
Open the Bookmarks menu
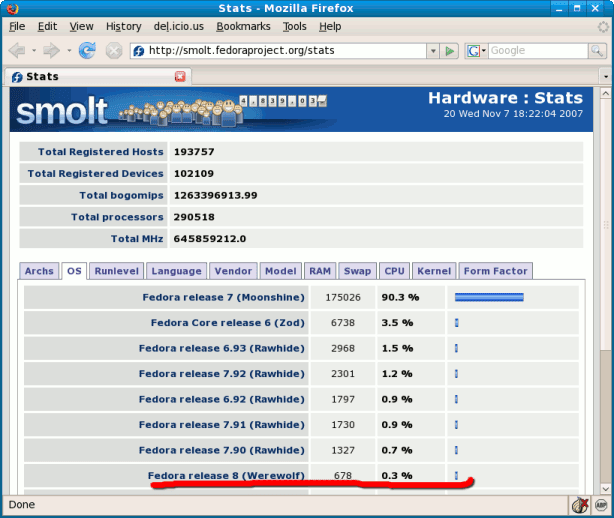[x=243, y=26]
